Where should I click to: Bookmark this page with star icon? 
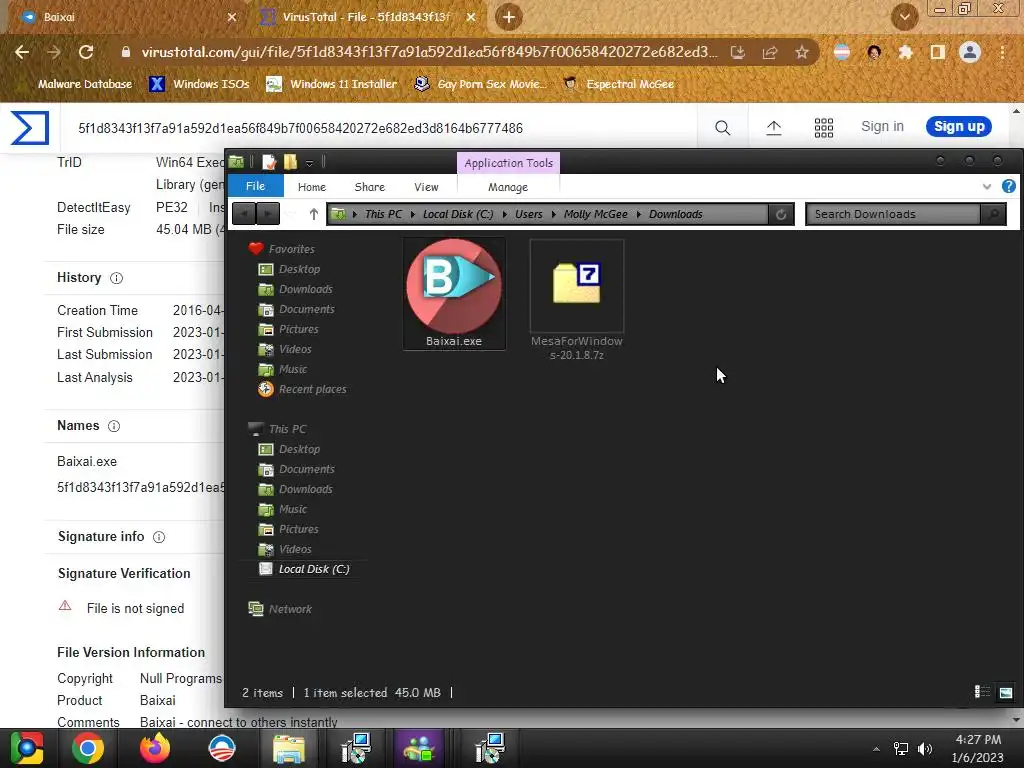coord(802,52)
